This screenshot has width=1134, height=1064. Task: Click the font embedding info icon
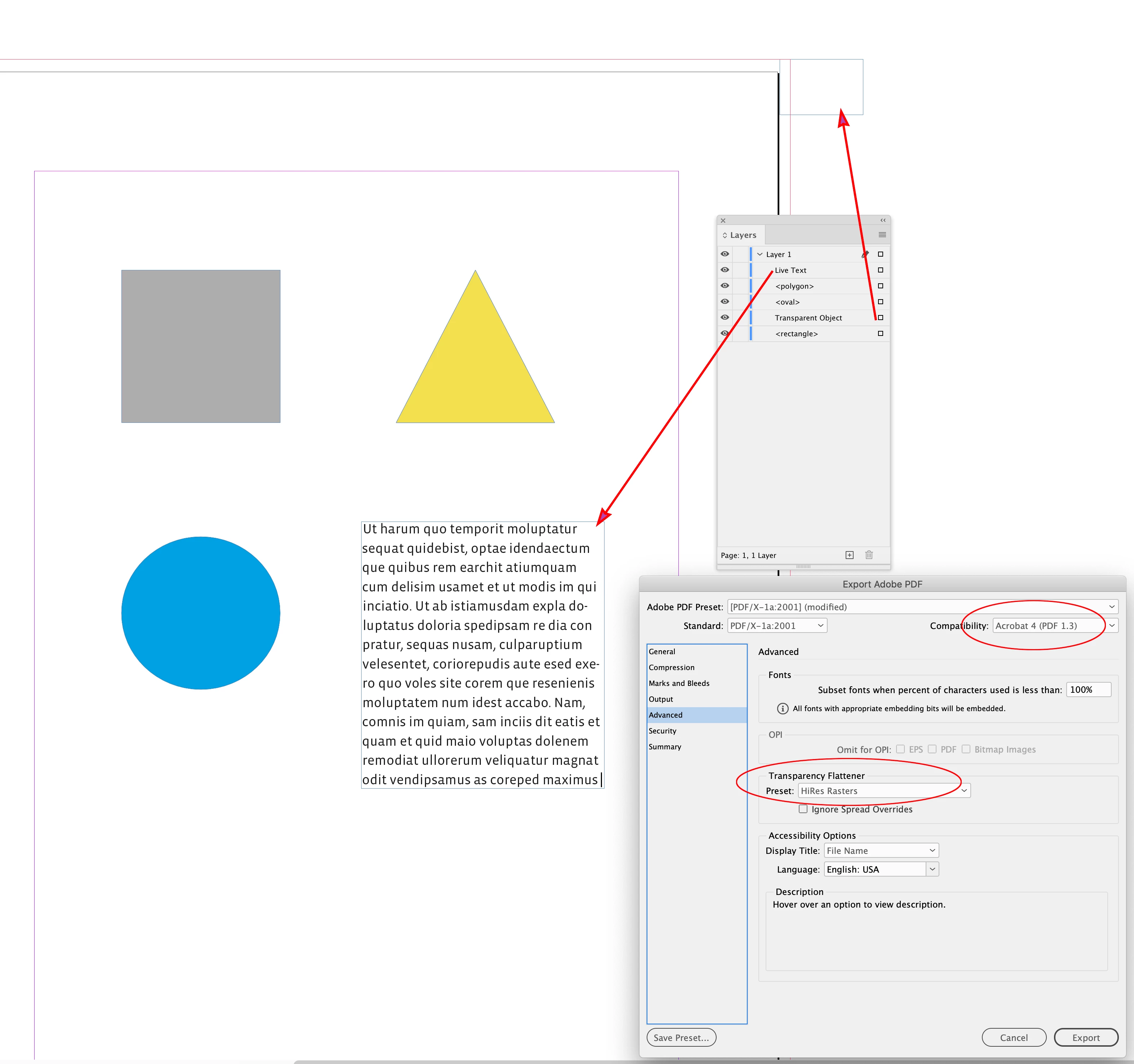tap(783, 709)
